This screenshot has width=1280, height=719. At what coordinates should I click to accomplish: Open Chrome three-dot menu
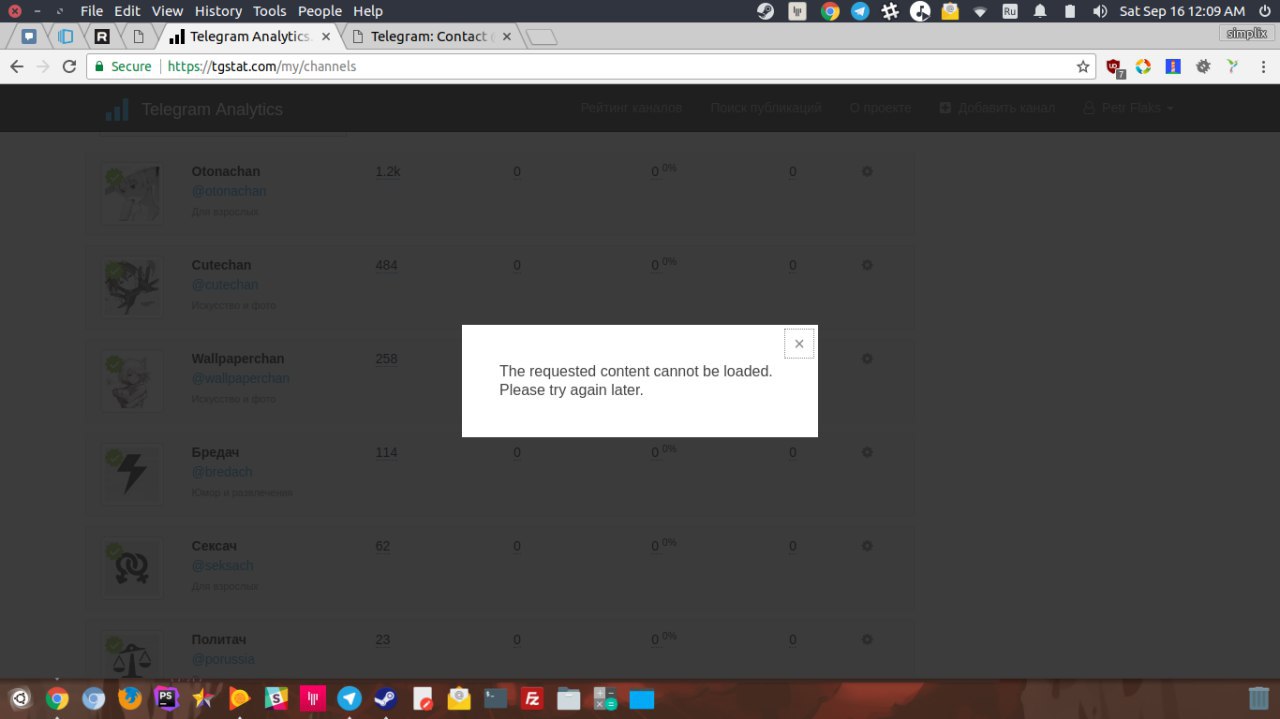click(x=1262, y=67)
